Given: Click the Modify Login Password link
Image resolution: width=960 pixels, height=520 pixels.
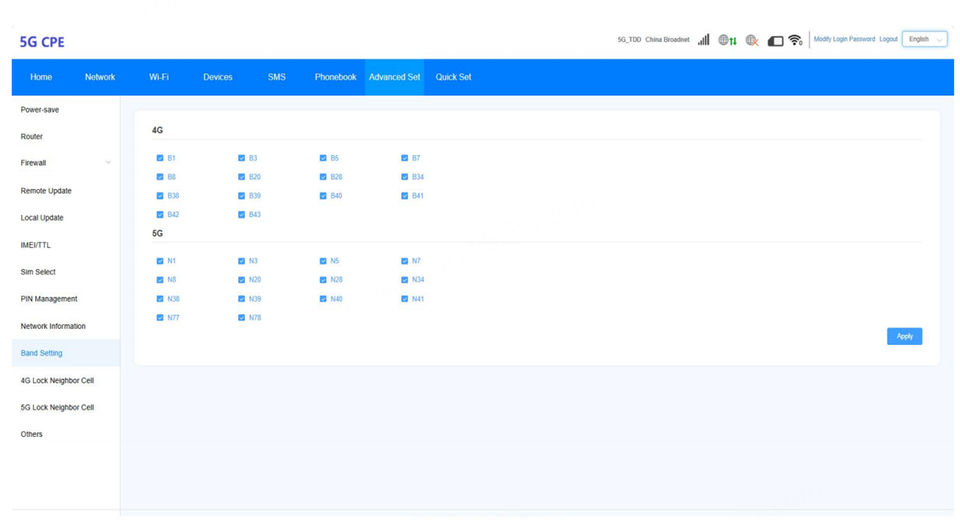Looking at the screenshot, I should [844, 39].
